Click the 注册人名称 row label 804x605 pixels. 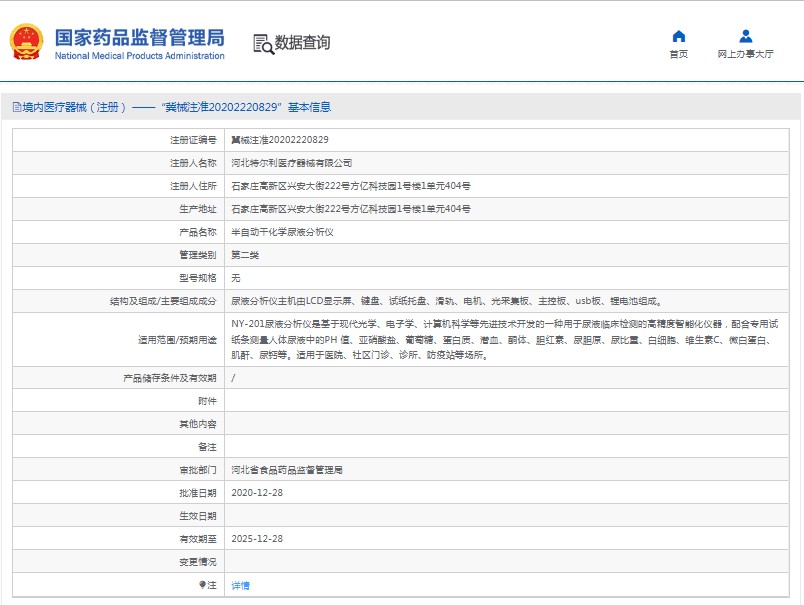click(193, 163)
